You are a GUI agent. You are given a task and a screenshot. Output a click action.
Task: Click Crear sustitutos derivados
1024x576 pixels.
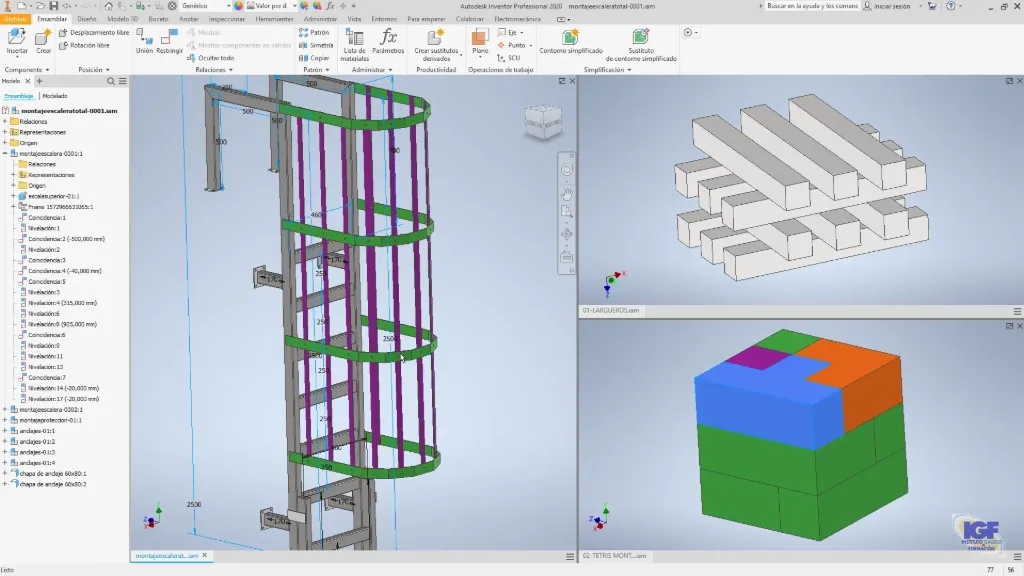pos(436,45)
